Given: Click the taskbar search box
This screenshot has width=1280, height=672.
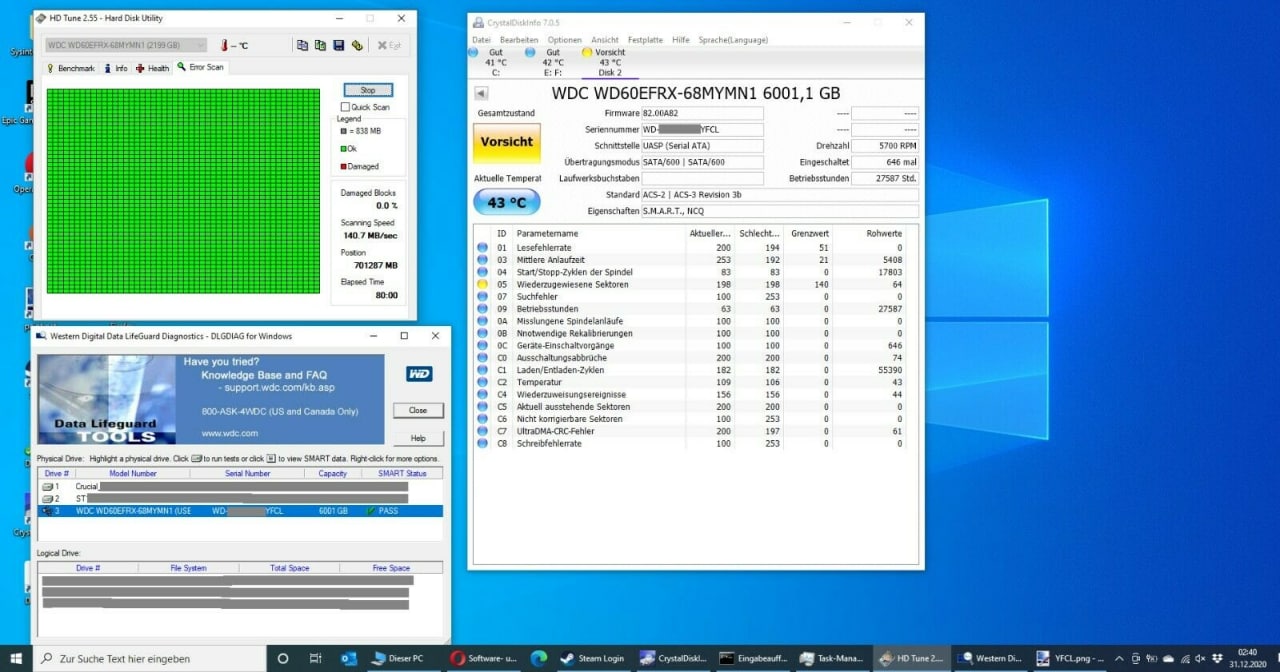Looking at the screenshot, I should click(x=150, y=658).
